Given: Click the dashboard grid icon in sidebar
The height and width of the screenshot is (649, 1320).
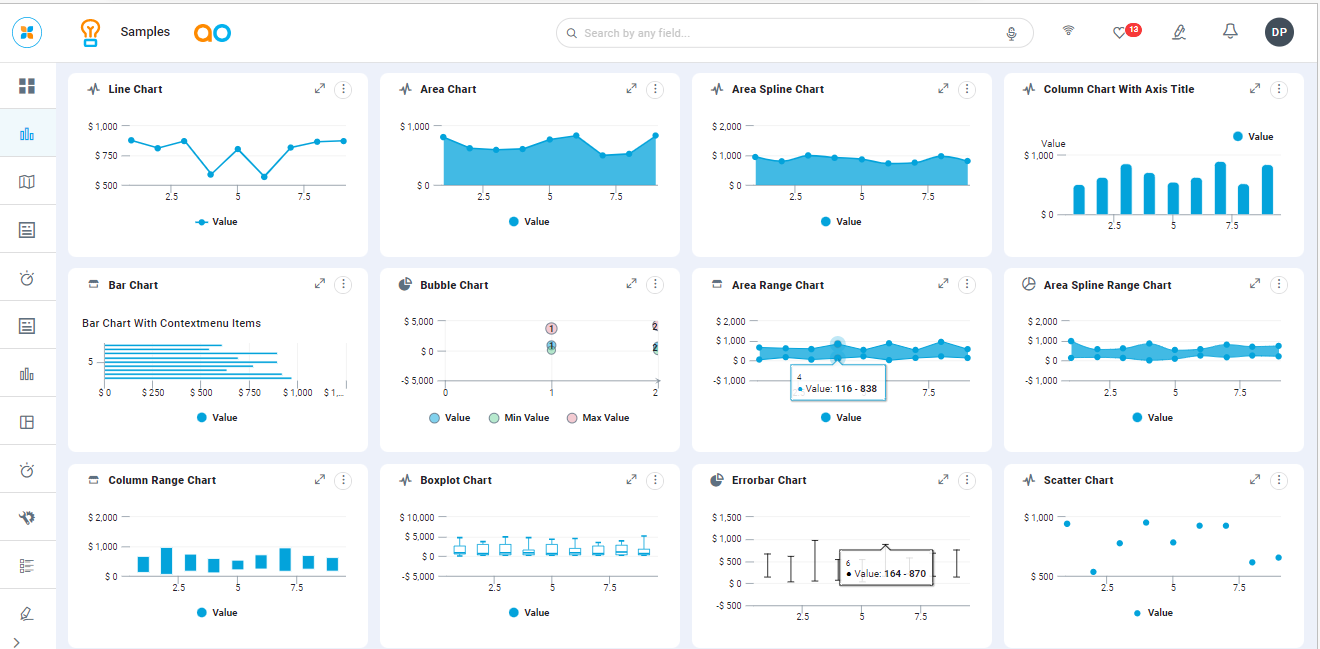Looking at the screenshot, I should coord(27,86).
